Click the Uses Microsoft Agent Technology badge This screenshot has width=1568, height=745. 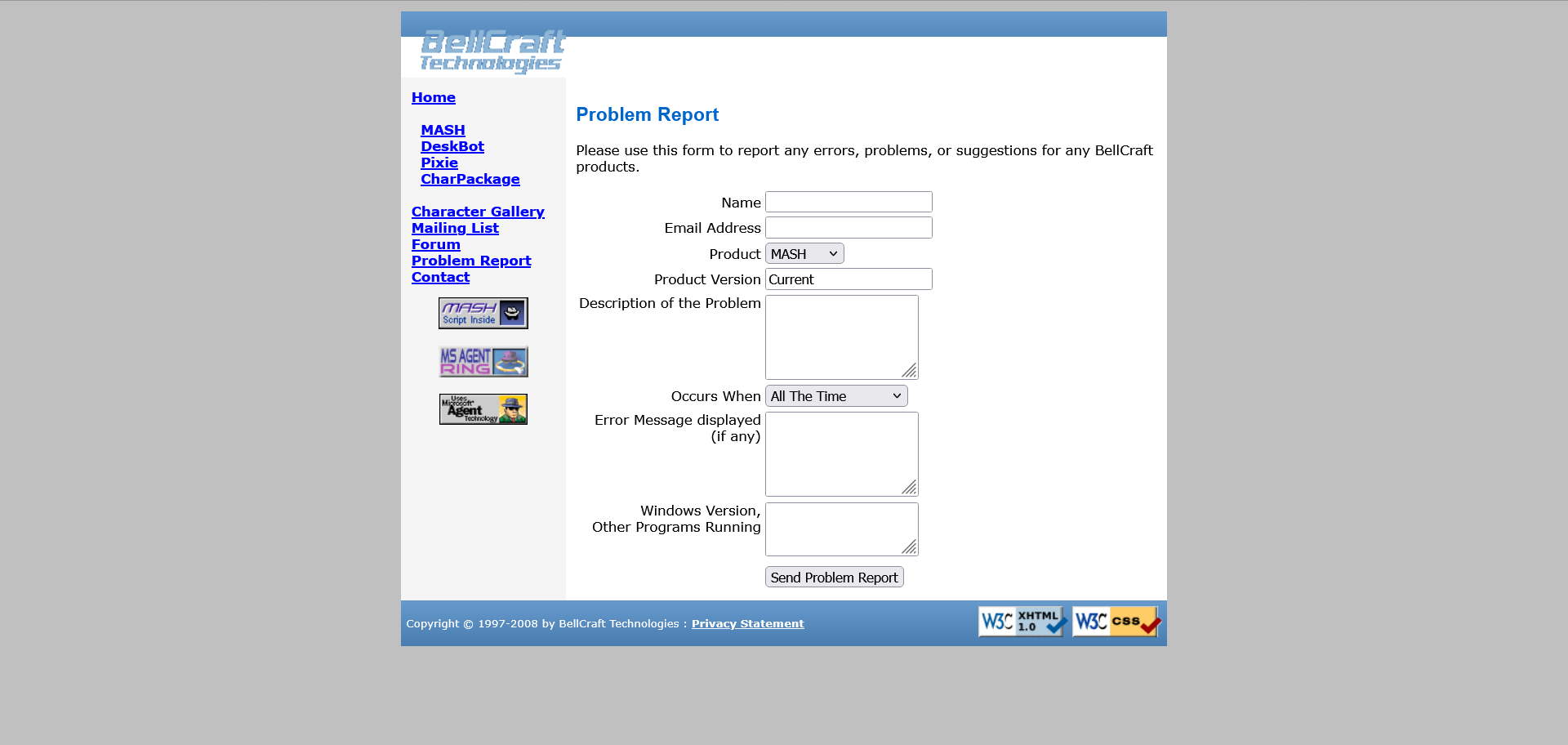coord(483,409)
